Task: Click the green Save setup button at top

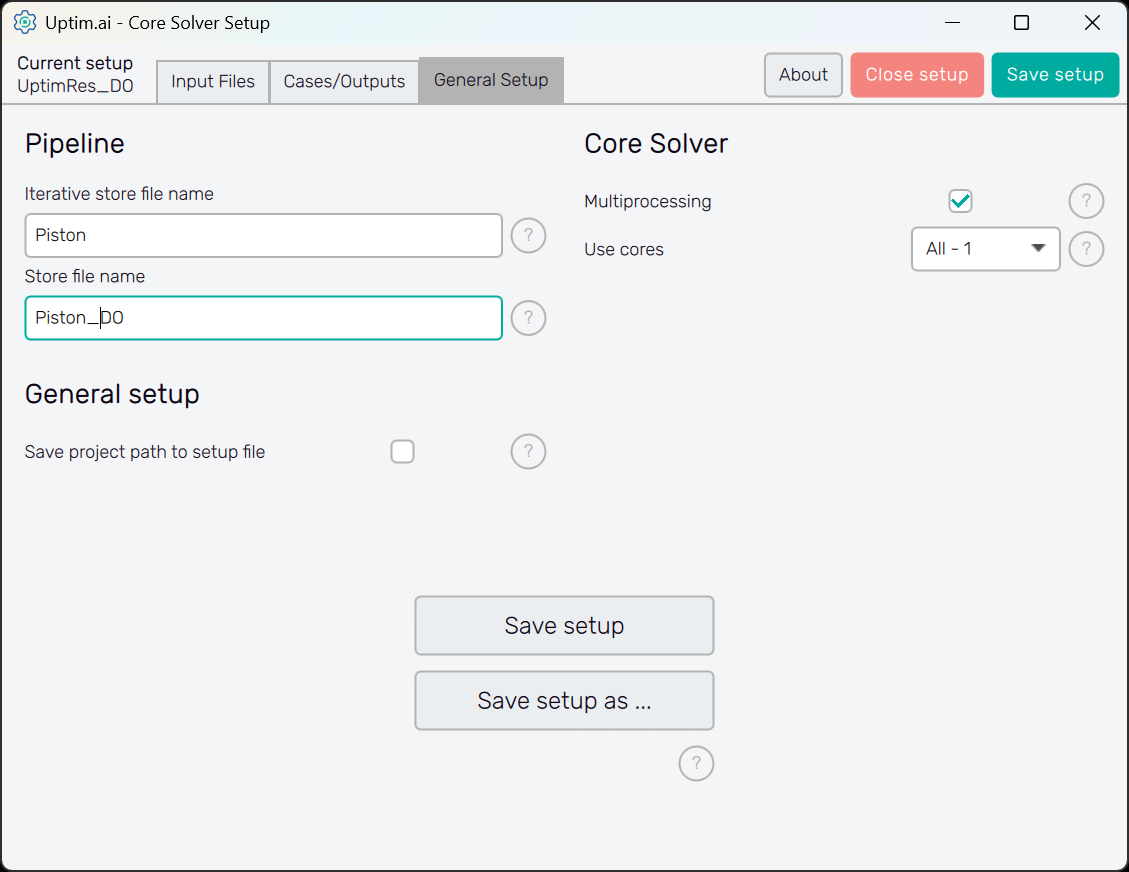Action: coord(1055,75)
